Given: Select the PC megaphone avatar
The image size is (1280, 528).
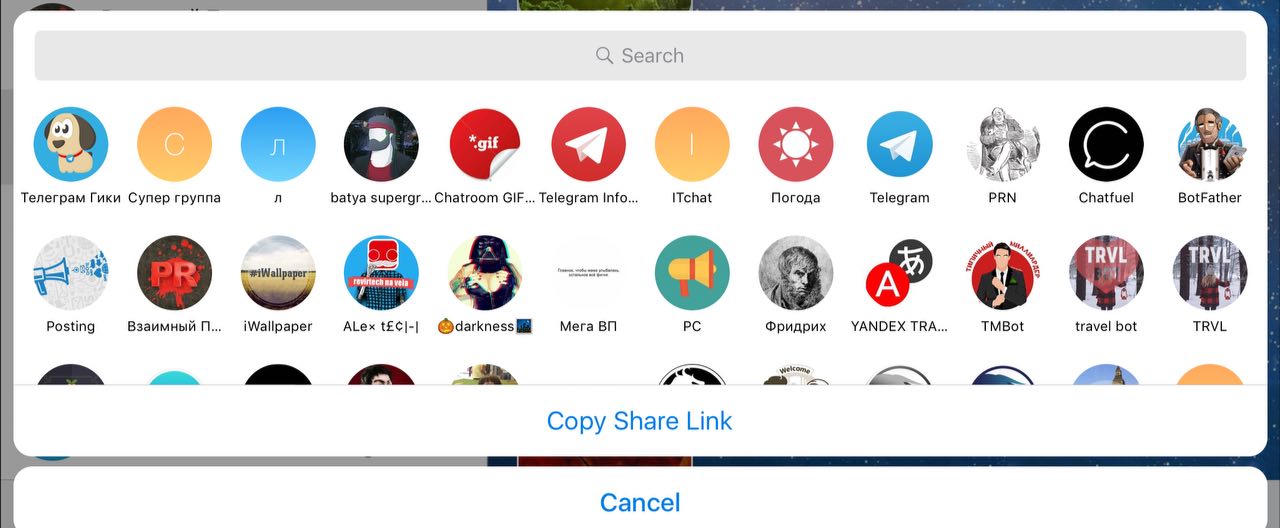Looking at the screenshot, I should tap(692, 273).
